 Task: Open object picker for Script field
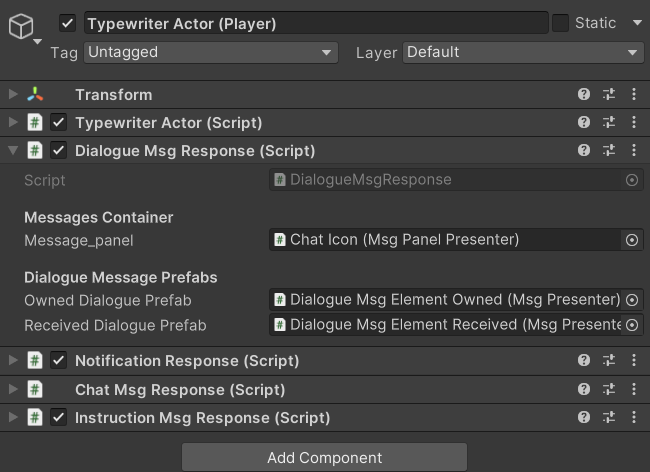(x=632, y=180)
